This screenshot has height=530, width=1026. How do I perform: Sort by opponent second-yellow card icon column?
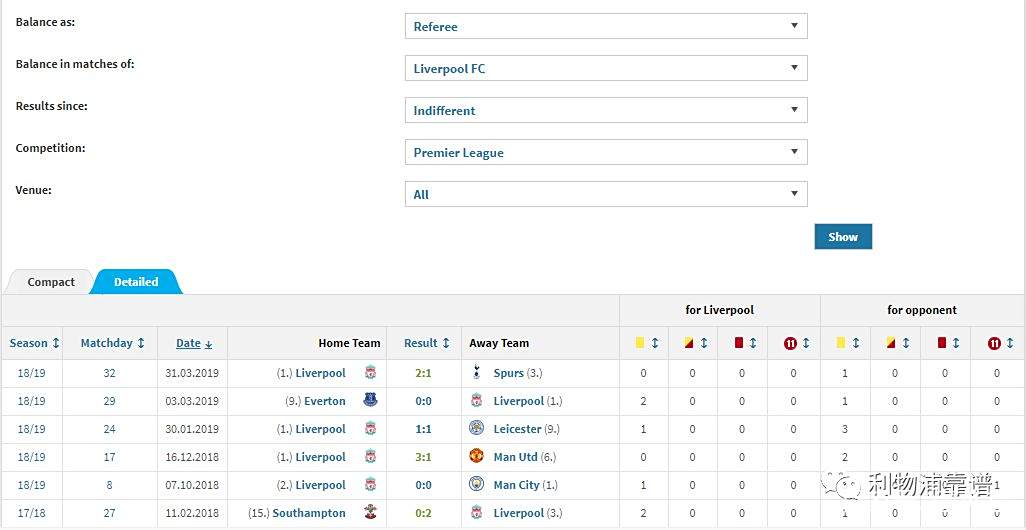[x=896, y=343]
